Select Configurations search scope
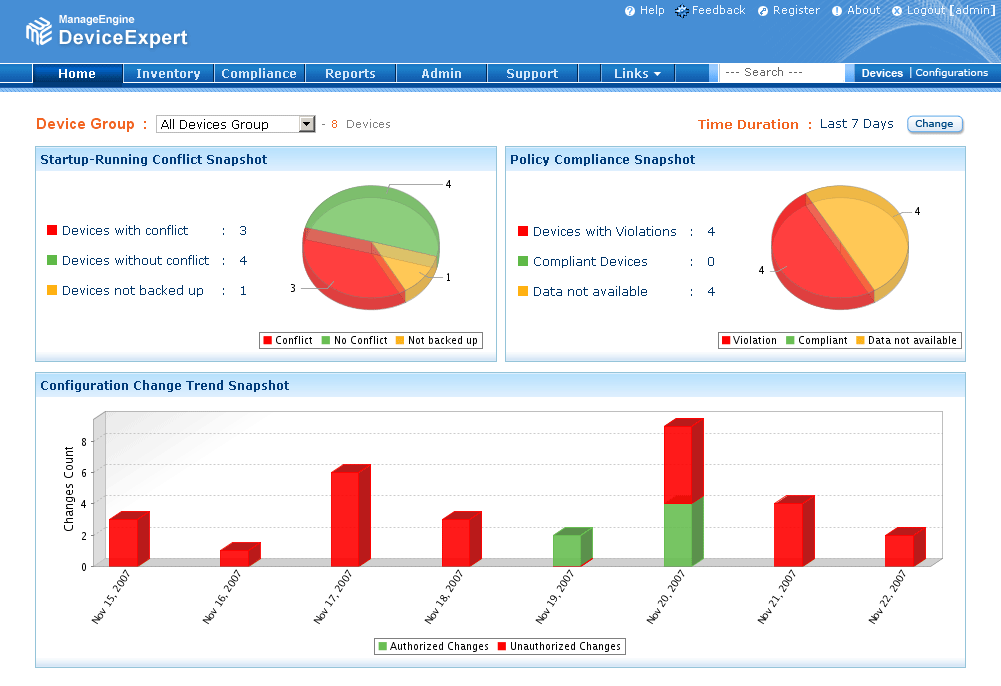The image size is (1001, 686). (x=951, y=73)
